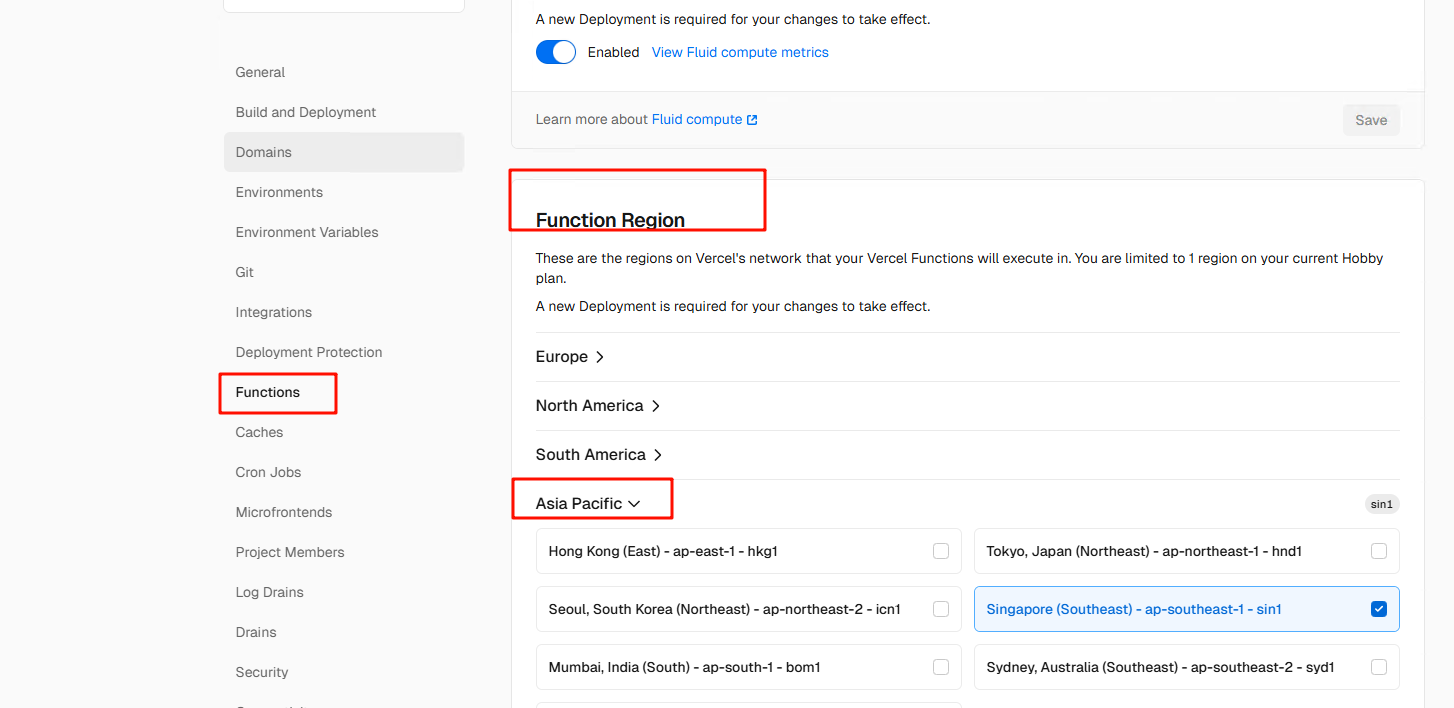Screen dimensions: 1454x708
Task: Tick the Sydney, Australia syd1 checkbox
Action: tap(1379, 667)
